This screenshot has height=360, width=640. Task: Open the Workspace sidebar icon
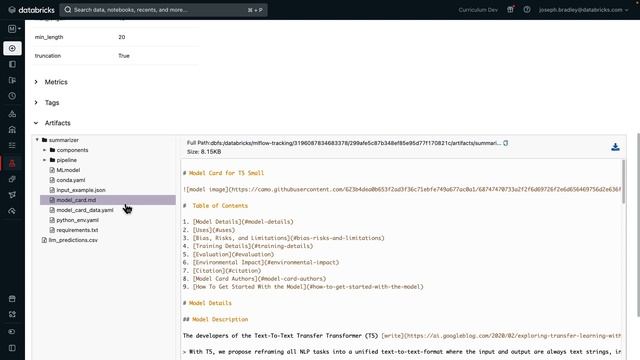pyautogui.click(x=12, y=64)
